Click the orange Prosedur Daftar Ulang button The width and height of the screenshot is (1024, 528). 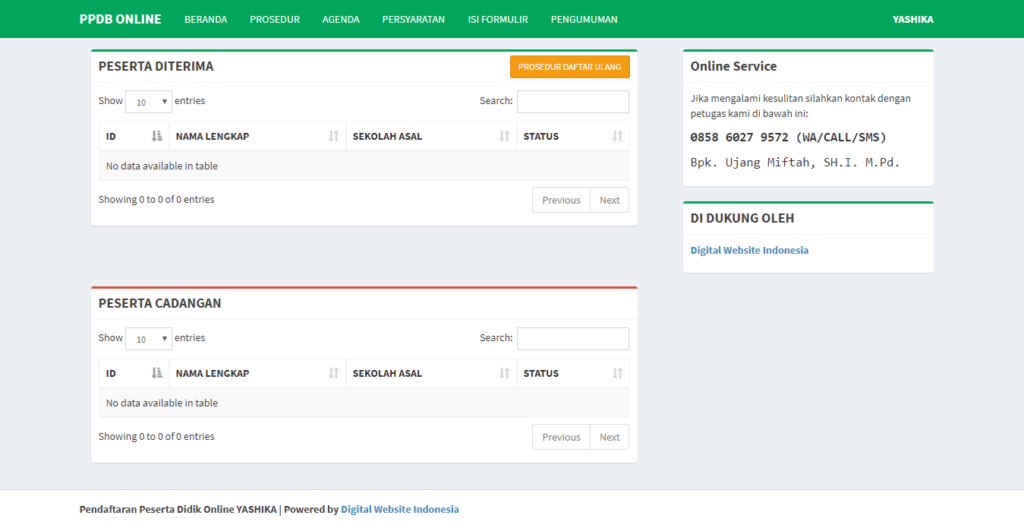[569, 67]
